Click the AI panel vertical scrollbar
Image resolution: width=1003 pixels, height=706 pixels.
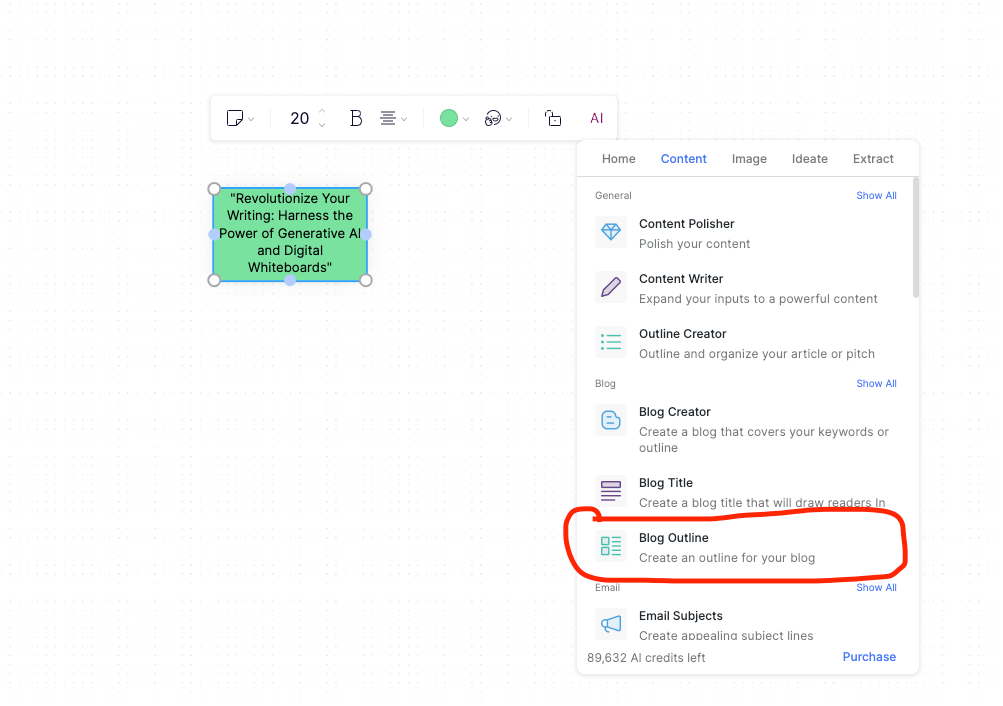point(916,238)
